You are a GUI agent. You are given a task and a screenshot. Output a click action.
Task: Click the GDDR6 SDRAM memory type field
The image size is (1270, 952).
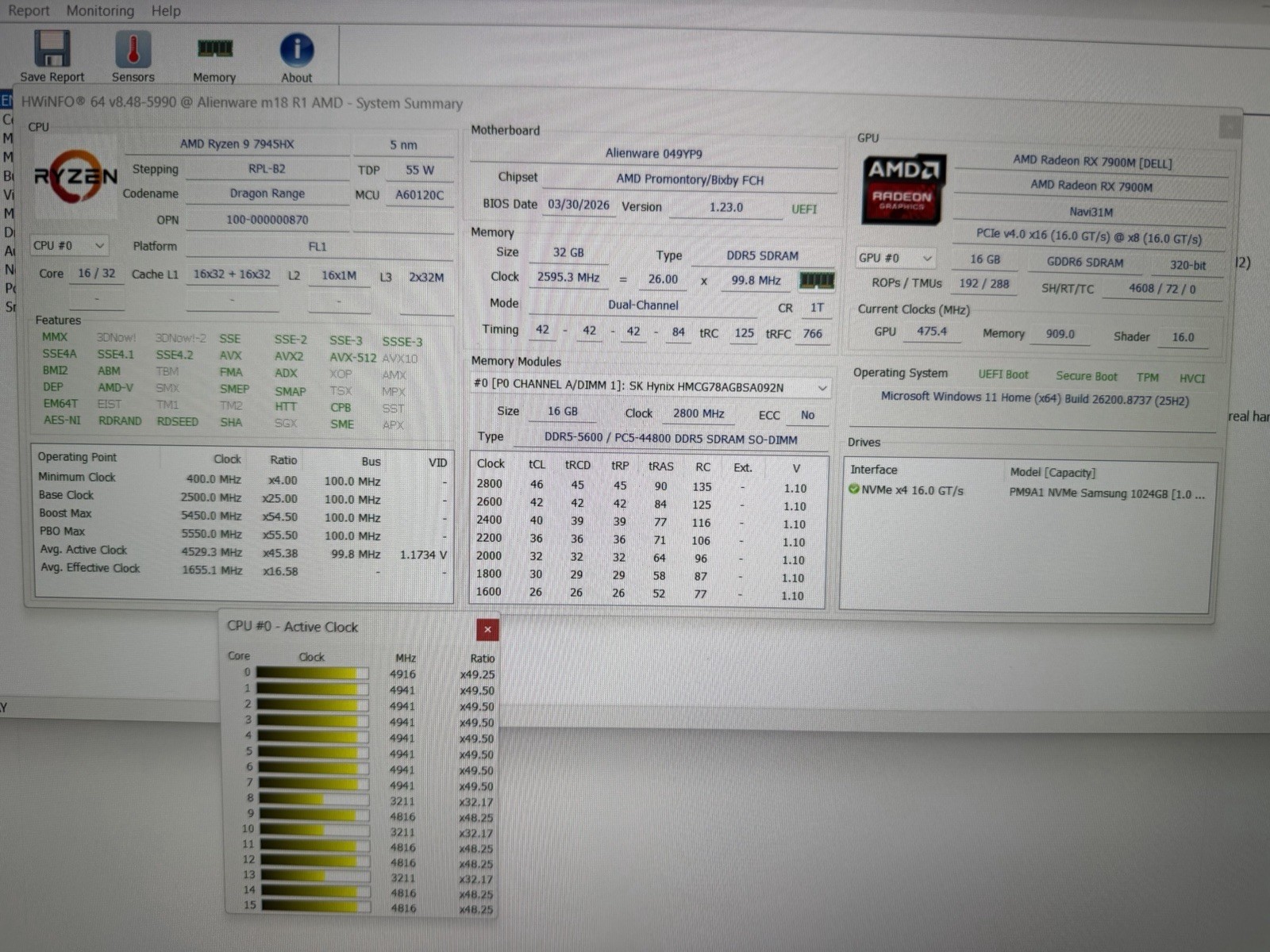1085,262
